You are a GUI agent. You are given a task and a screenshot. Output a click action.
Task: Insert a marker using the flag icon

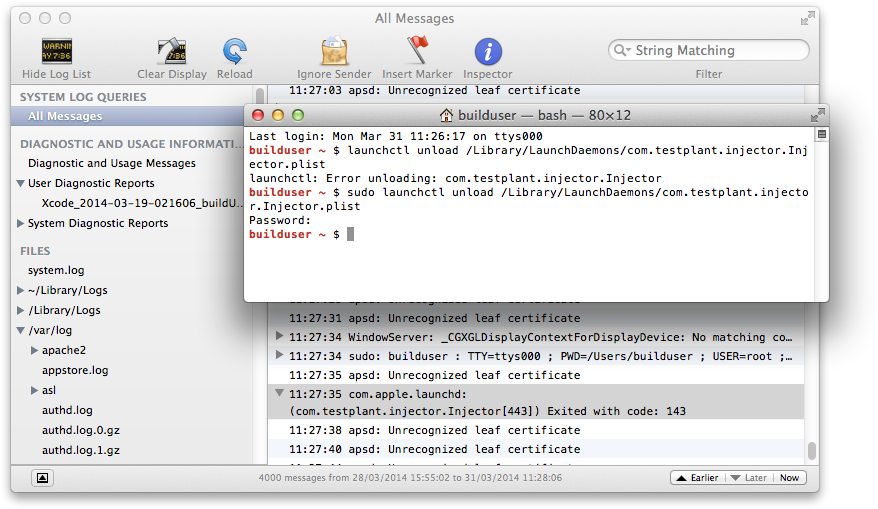(418, 52)
